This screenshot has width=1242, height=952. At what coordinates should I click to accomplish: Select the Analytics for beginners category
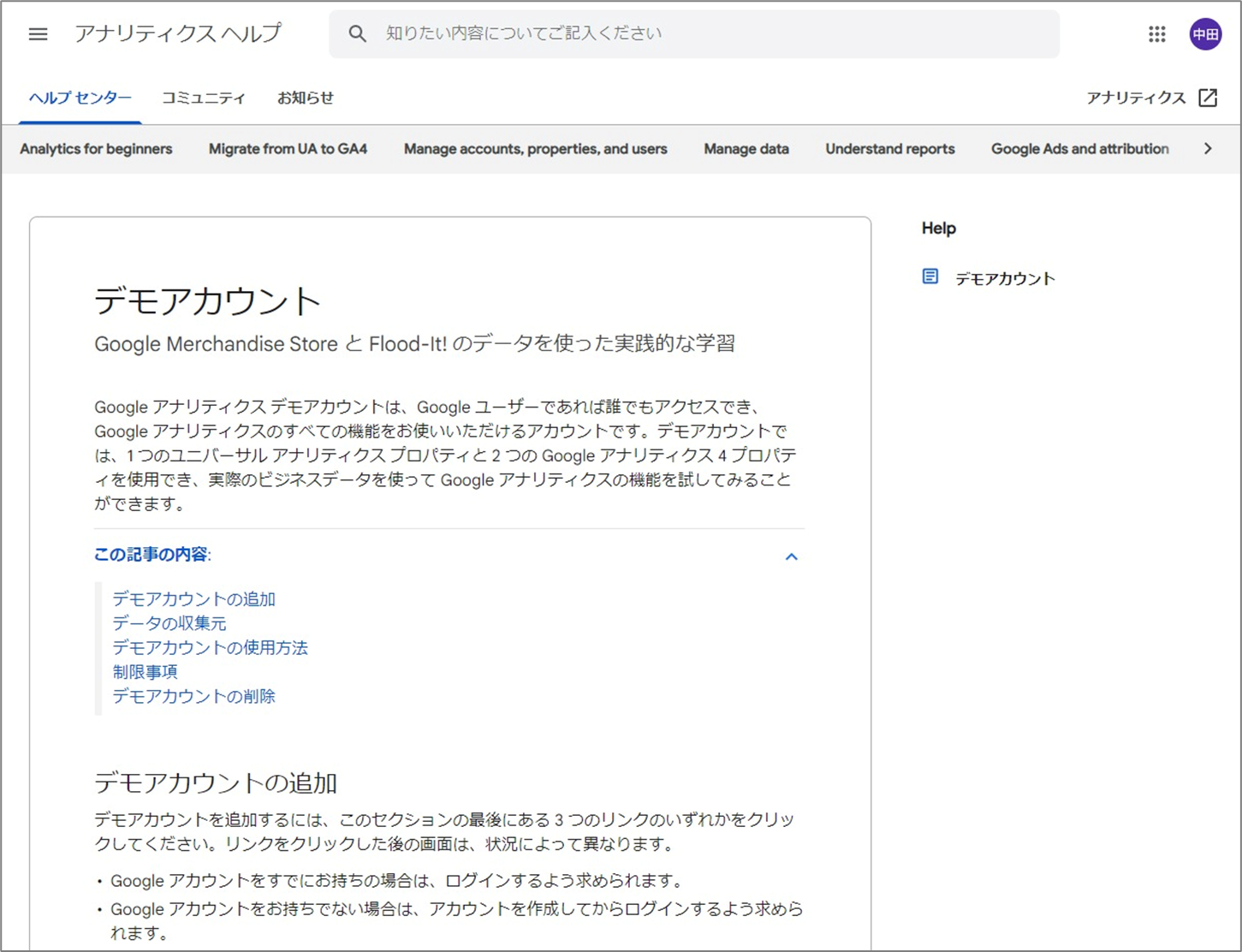(95, 148)
